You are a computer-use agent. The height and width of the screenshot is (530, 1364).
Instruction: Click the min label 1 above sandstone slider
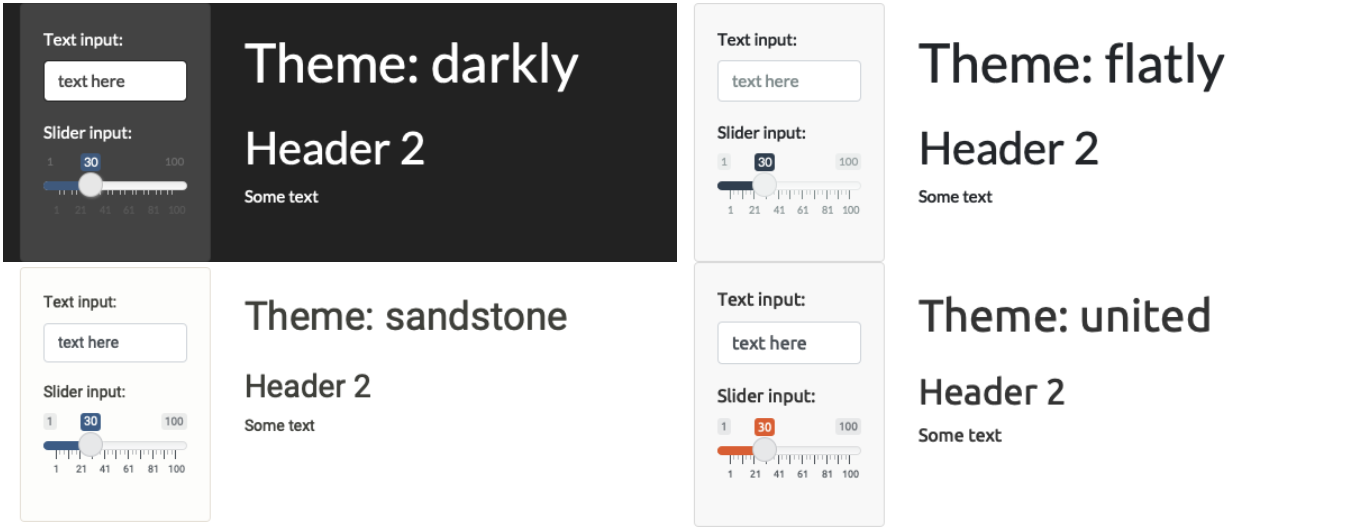click(50, 422)
